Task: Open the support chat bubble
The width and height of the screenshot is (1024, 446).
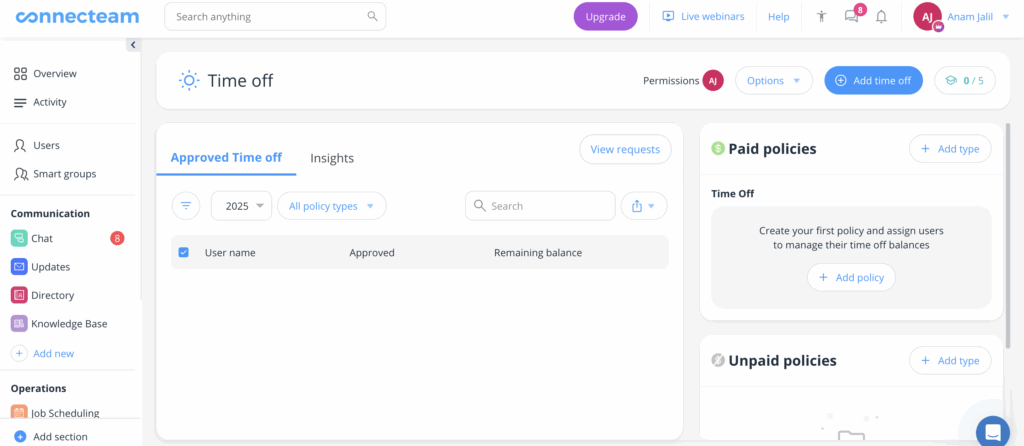Action: point(992,431)
